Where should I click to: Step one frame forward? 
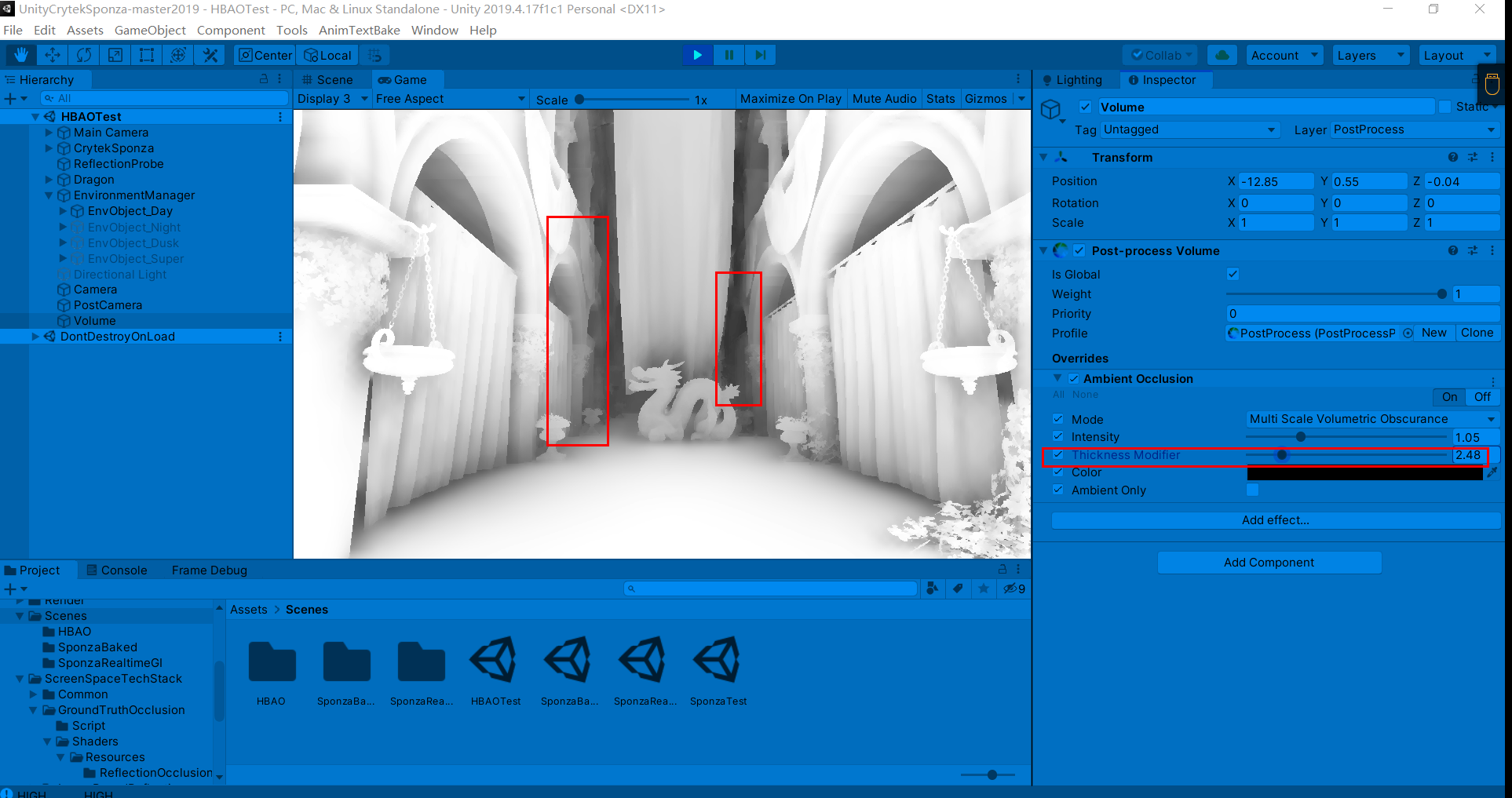click(x=760, y=55)
